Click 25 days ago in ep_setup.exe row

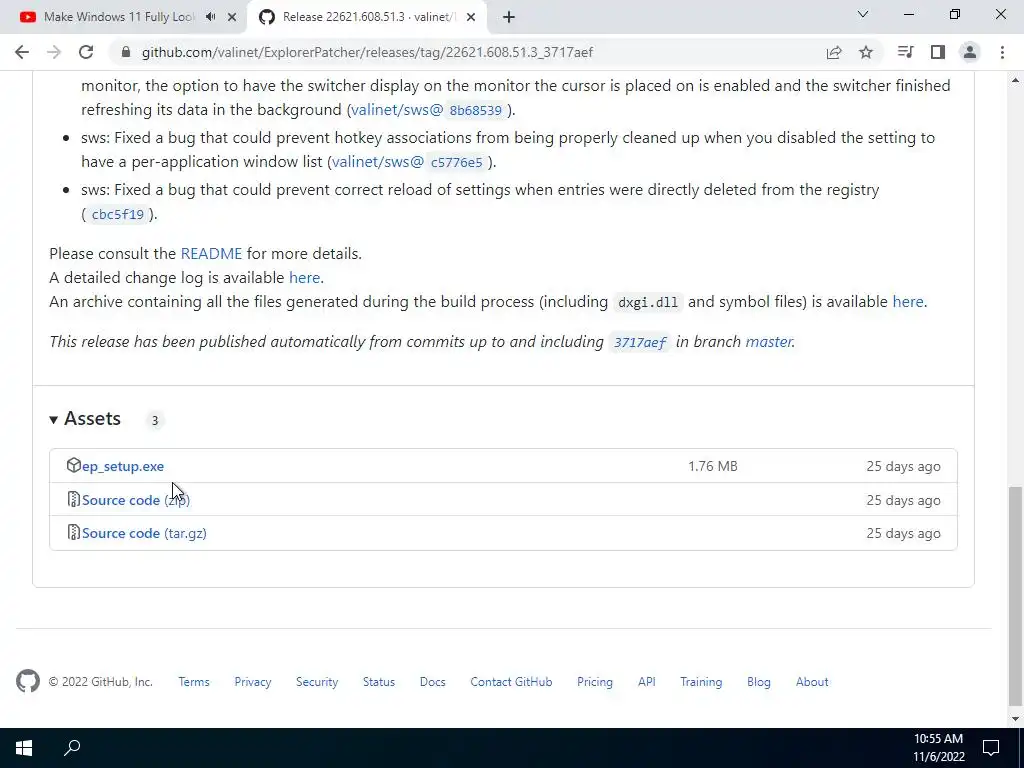(903, 466)
